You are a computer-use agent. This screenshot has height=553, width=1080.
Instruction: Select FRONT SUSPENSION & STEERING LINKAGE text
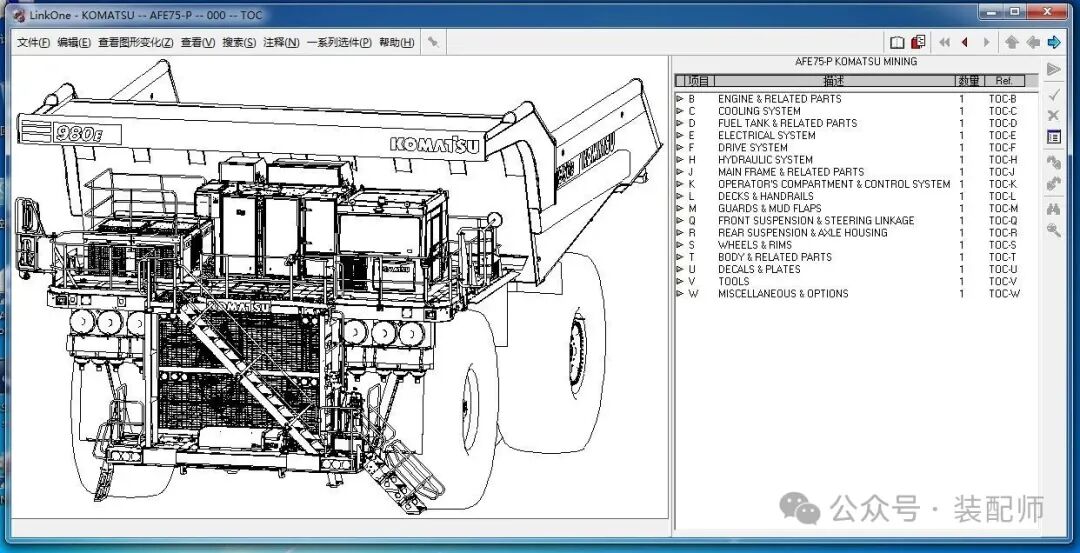(x=816, y=221)
